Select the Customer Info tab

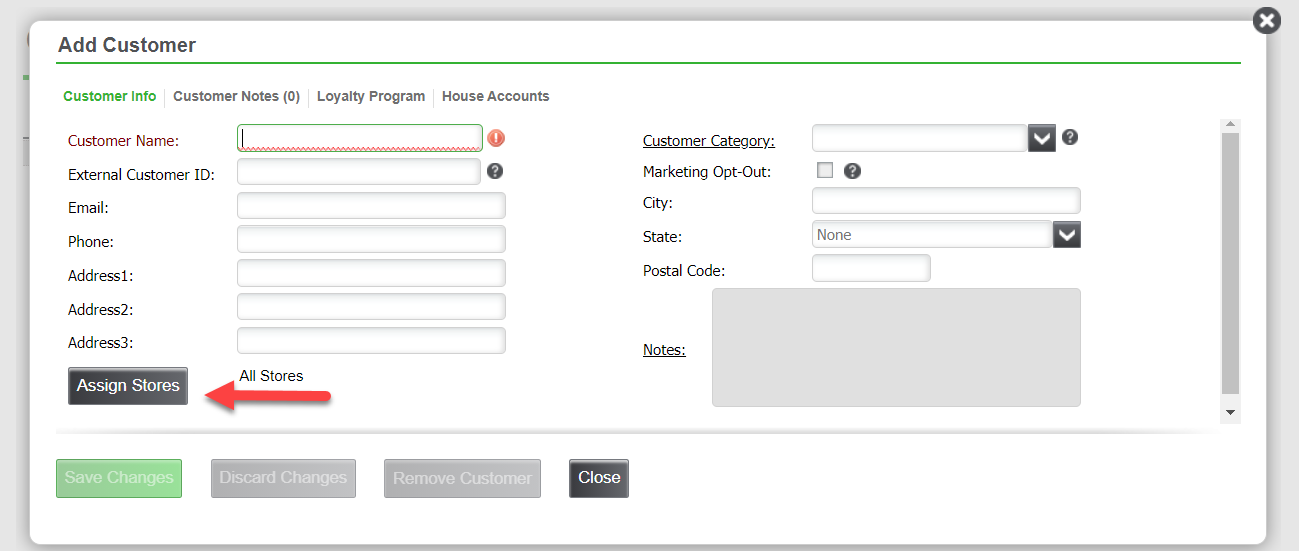[x=109, y=96]
